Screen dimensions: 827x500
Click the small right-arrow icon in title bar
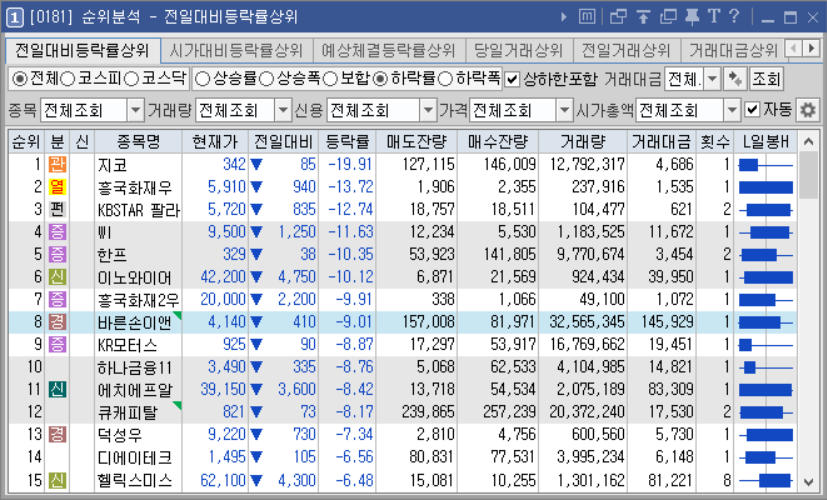tap(564, 17)
